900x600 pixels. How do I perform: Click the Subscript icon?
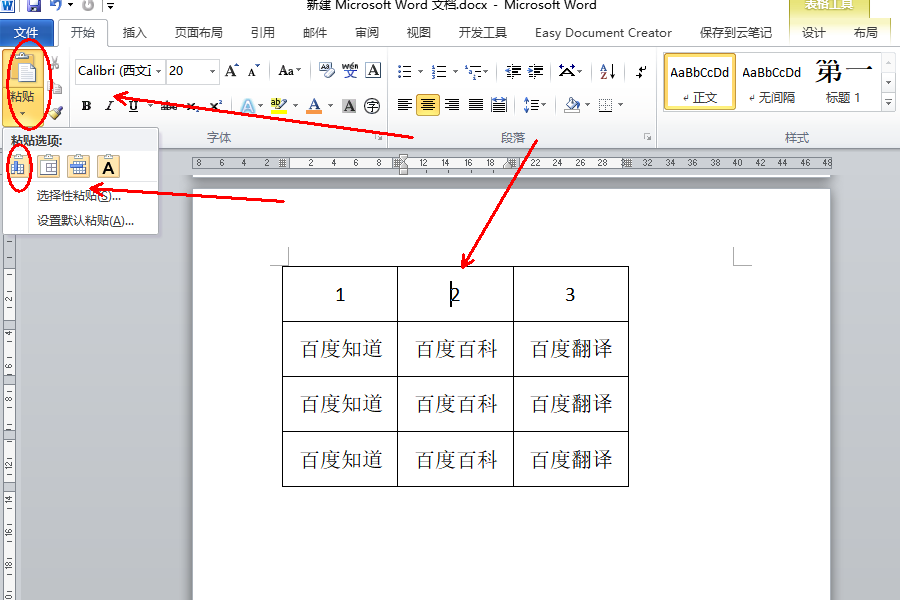(192, 106)
